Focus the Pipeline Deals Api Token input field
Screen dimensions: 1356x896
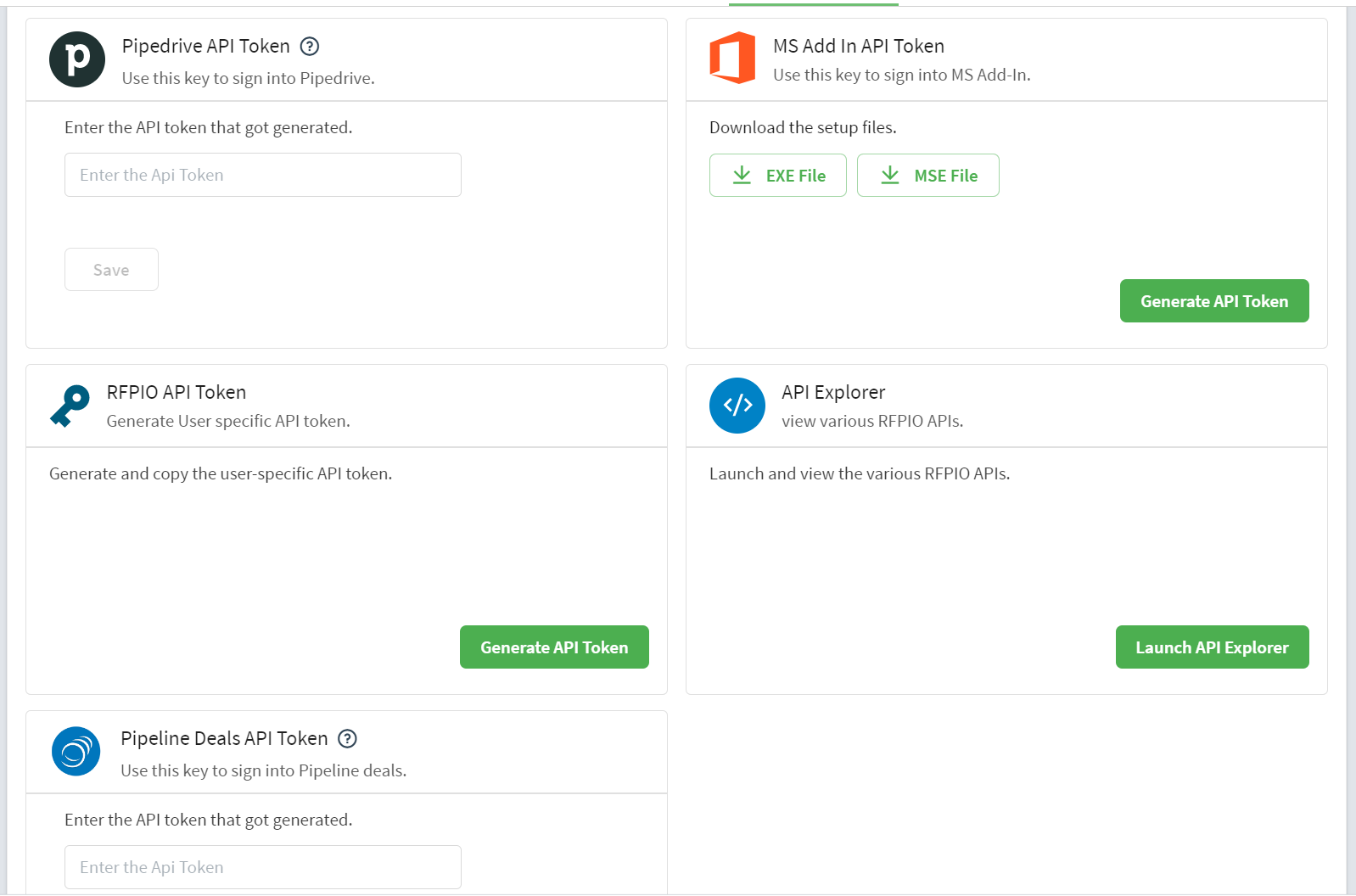coord(263,867)
